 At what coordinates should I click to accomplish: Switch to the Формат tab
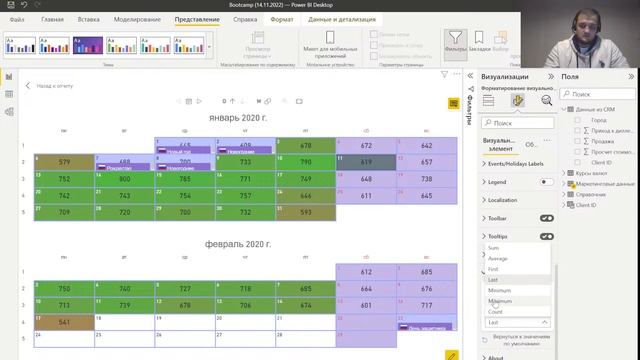[282, 19]
